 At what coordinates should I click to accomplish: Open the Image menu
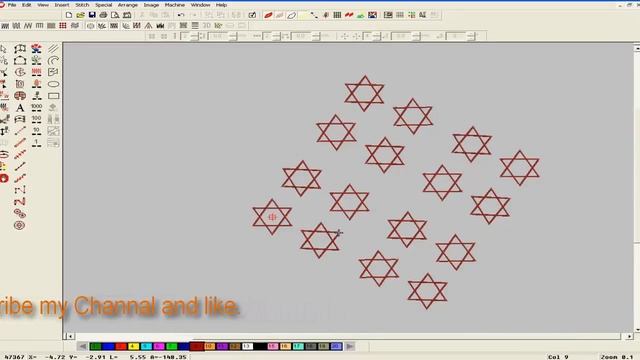click(x=151, y=5)
